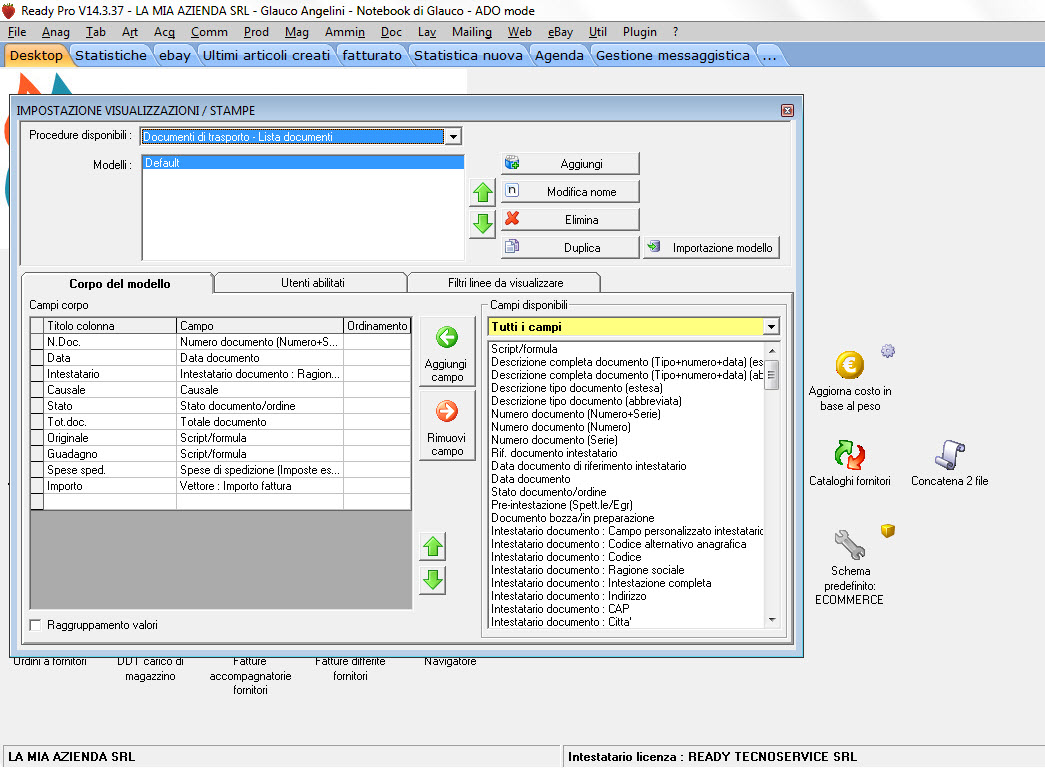
Task: Expand the Procedure disponibili dropdown
Action: (x=452, y=137)
